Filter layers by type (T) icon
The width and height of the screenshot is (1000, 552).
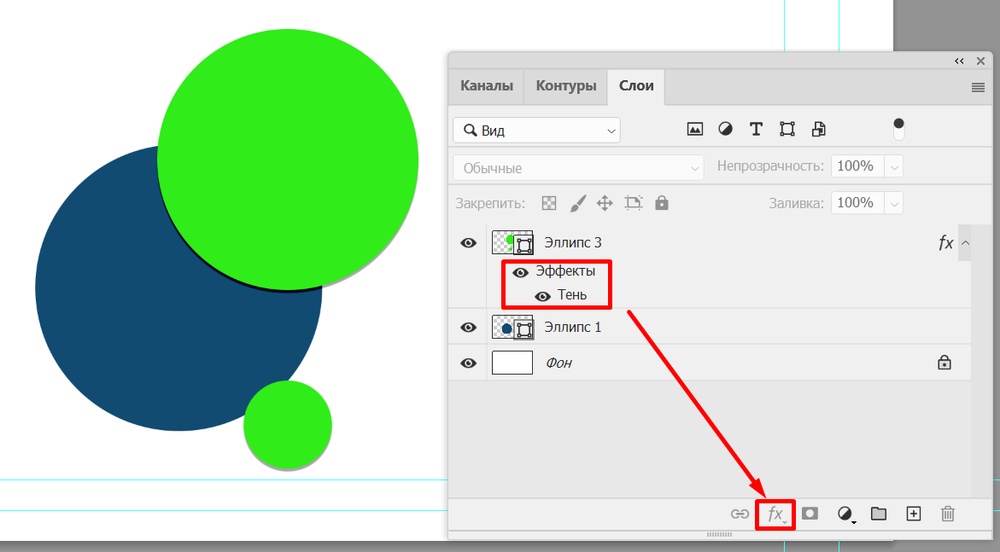click(756, 129)
